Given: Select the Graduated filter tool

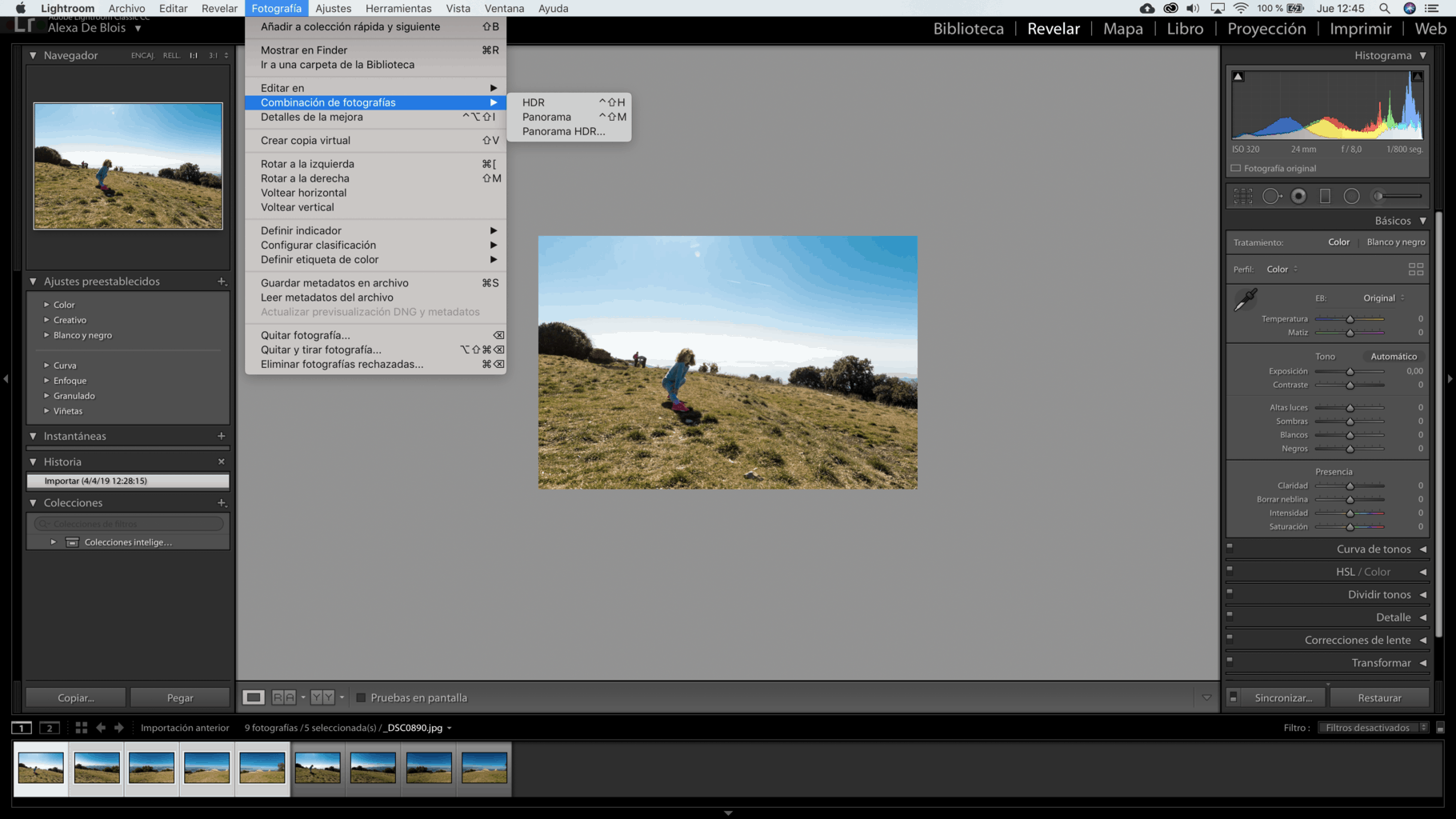Looking at the screenshot, I should coord(1325,196).
